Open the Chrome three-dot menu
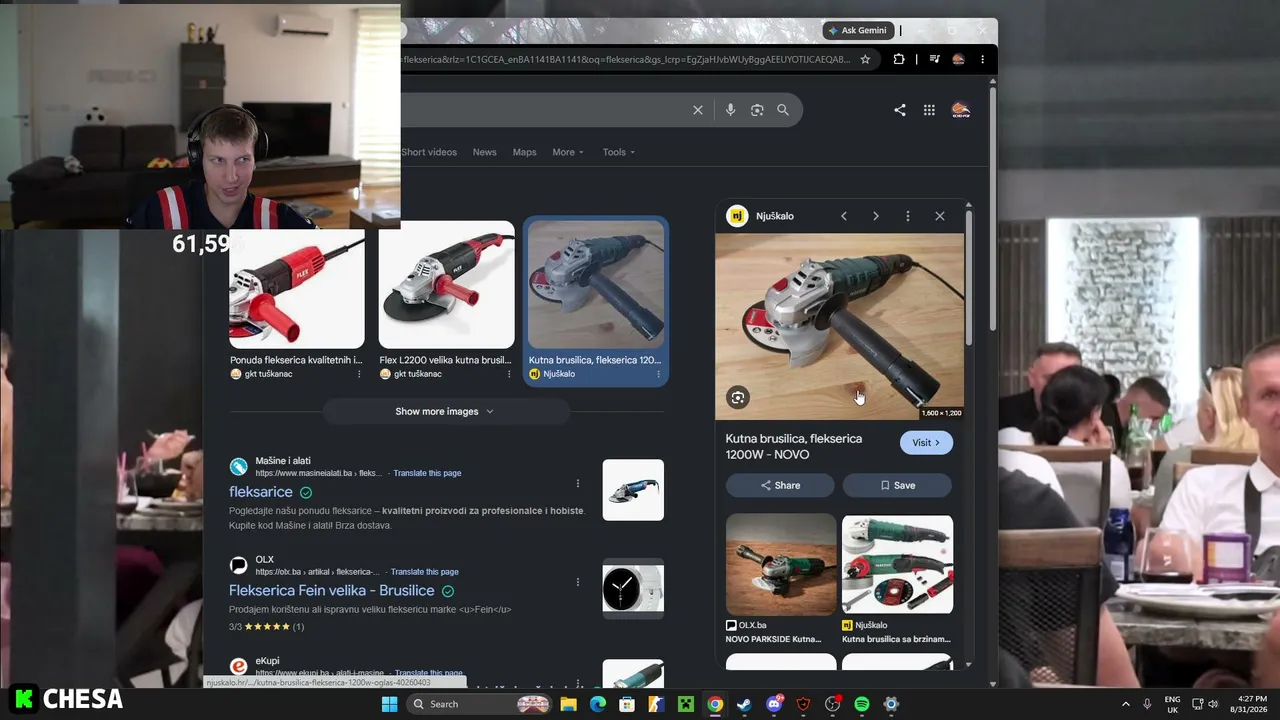Image resolution: width=1280 pixels, height=720 pixels. [x=982, y=59]
